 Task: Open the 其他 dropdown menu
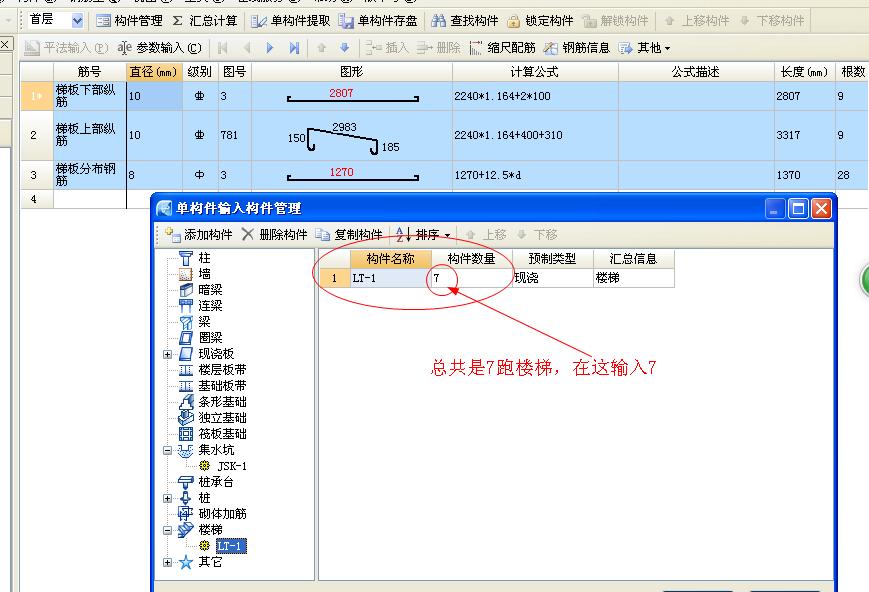click(x=645, y=48)
